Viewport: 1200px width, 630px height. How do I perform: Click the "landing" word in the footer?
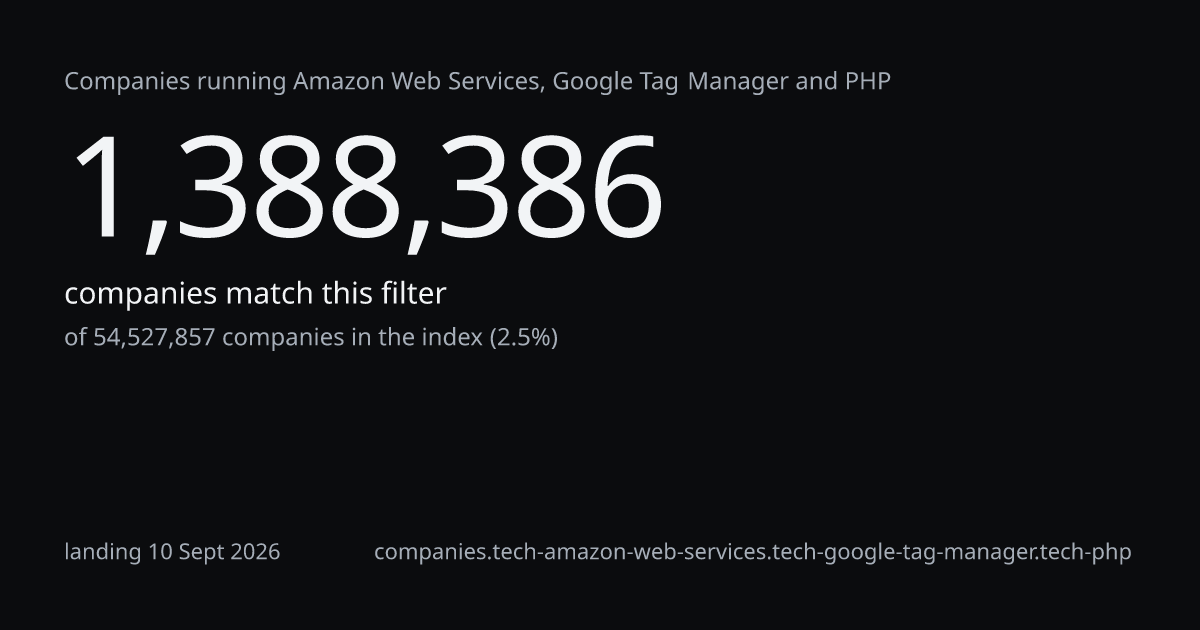point(103,552)
